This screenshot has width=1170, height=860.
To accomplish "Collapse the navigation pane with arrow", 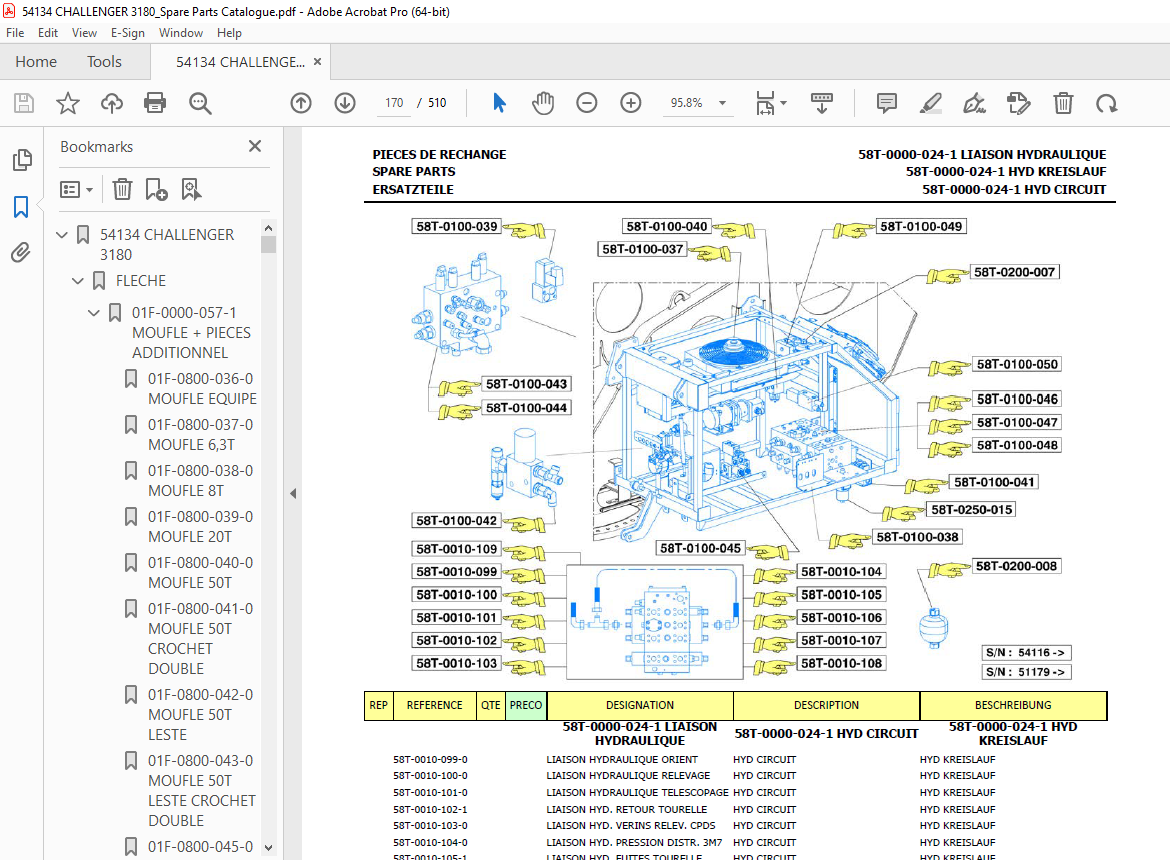I will [x=293, y=493].
